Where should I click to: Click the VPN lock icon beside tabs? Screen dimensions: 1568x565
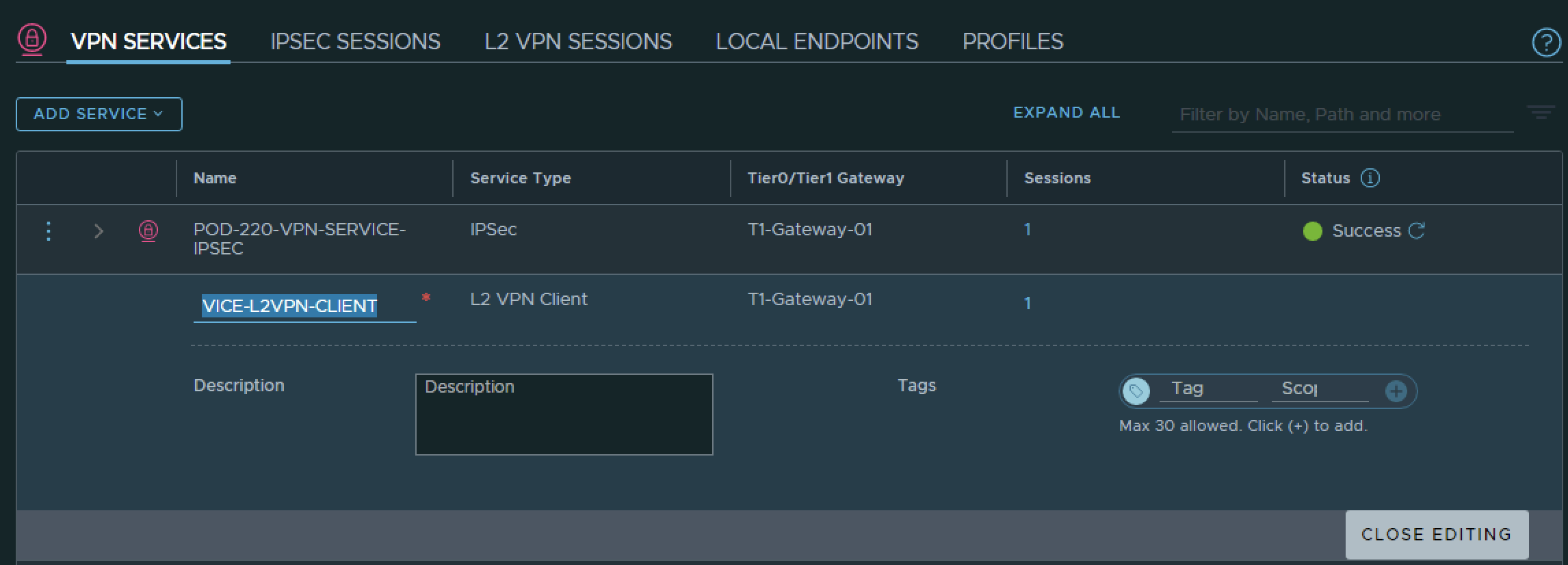pos(32,39)
